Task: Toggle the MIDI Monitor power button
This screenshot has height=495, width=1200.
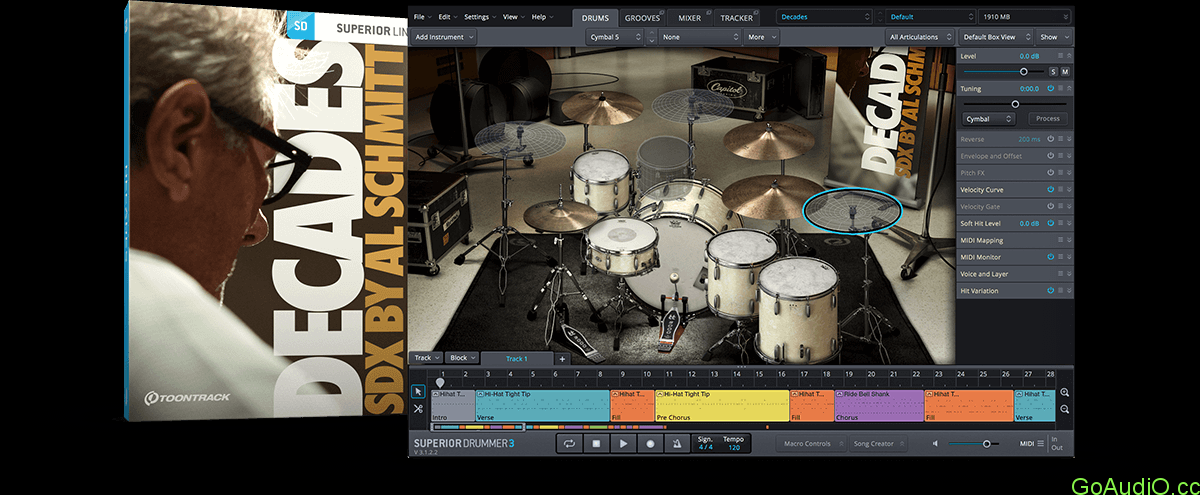Action: 1051,257
